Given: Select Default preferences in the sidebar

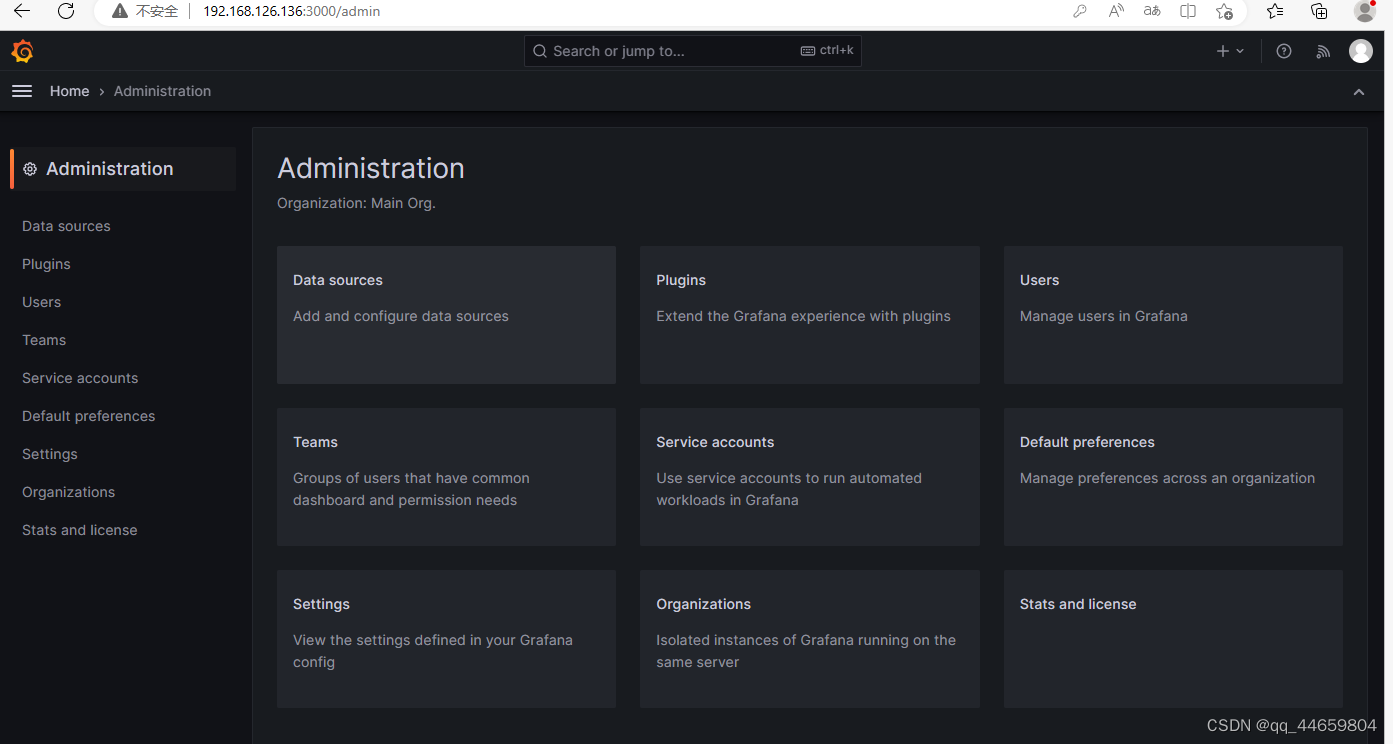Looking at the screenshot, I should 88,416.
